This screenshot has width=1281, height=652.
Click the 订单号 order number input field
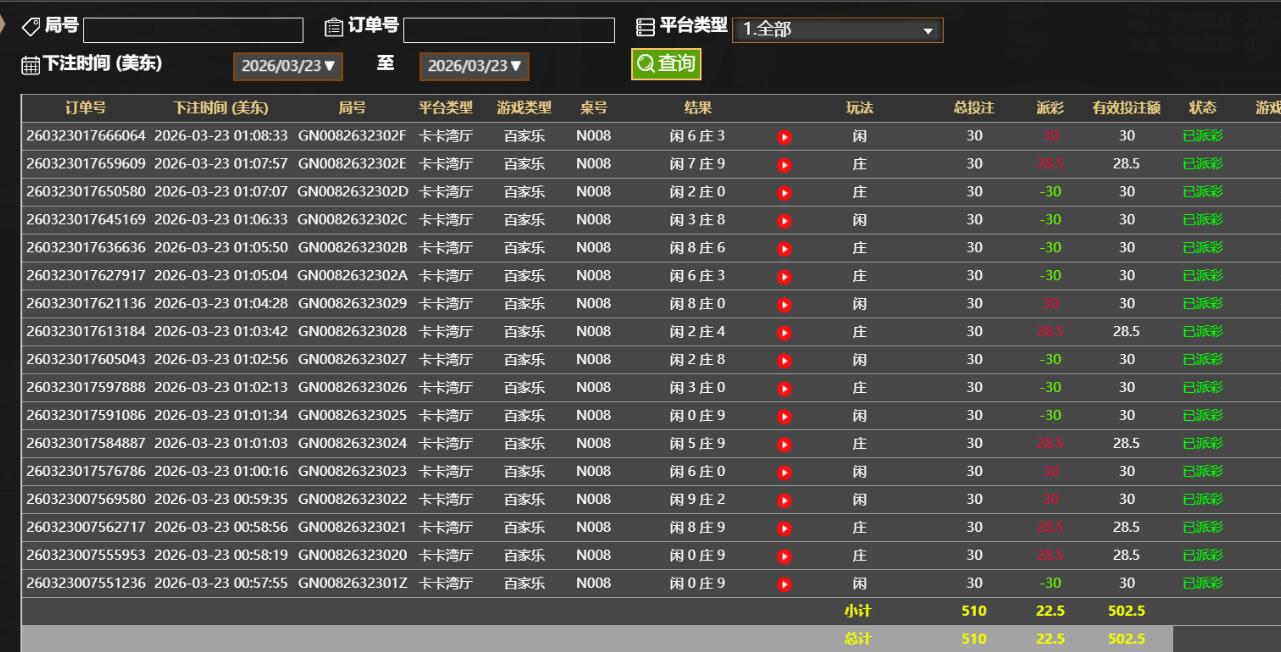coord(509,30)
